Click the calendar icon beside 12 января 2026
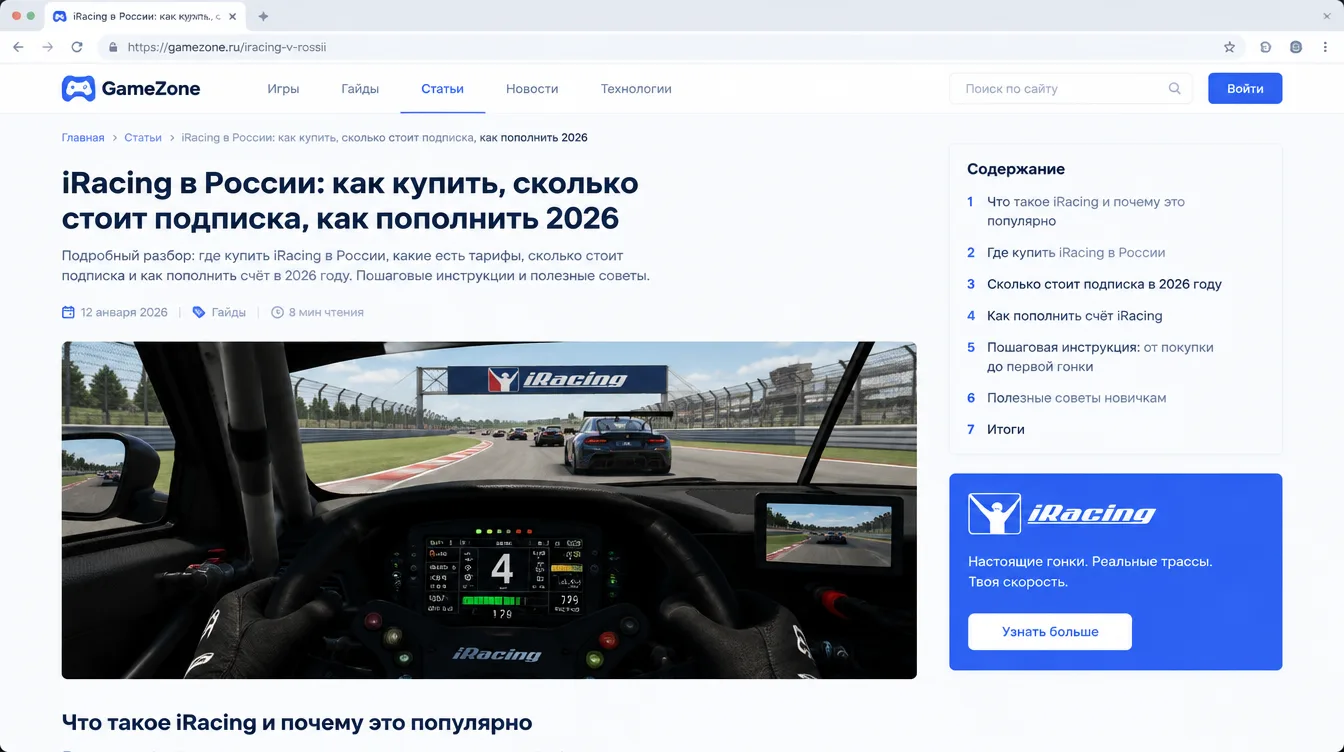Viewport: 1344px width, 752px height. (x=68, y=312)
